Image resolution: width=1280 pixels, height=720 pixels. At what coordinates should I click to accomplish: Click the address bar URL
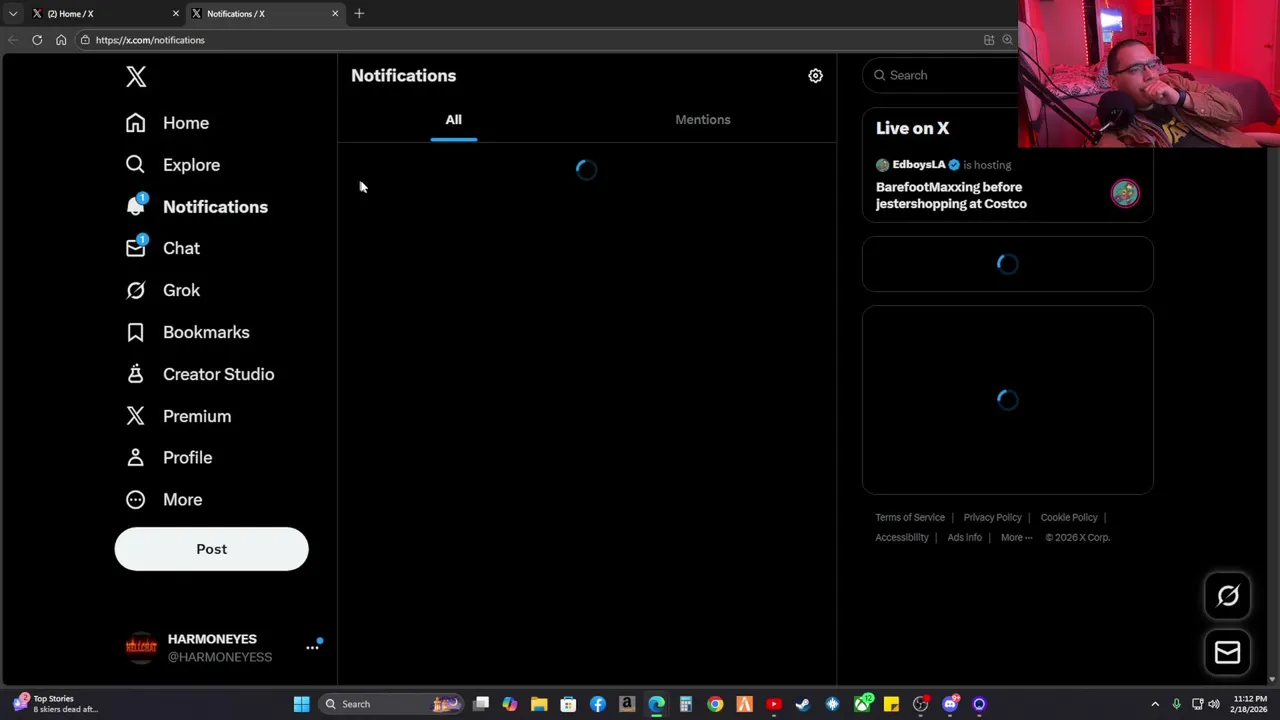[x=150, y=40]
